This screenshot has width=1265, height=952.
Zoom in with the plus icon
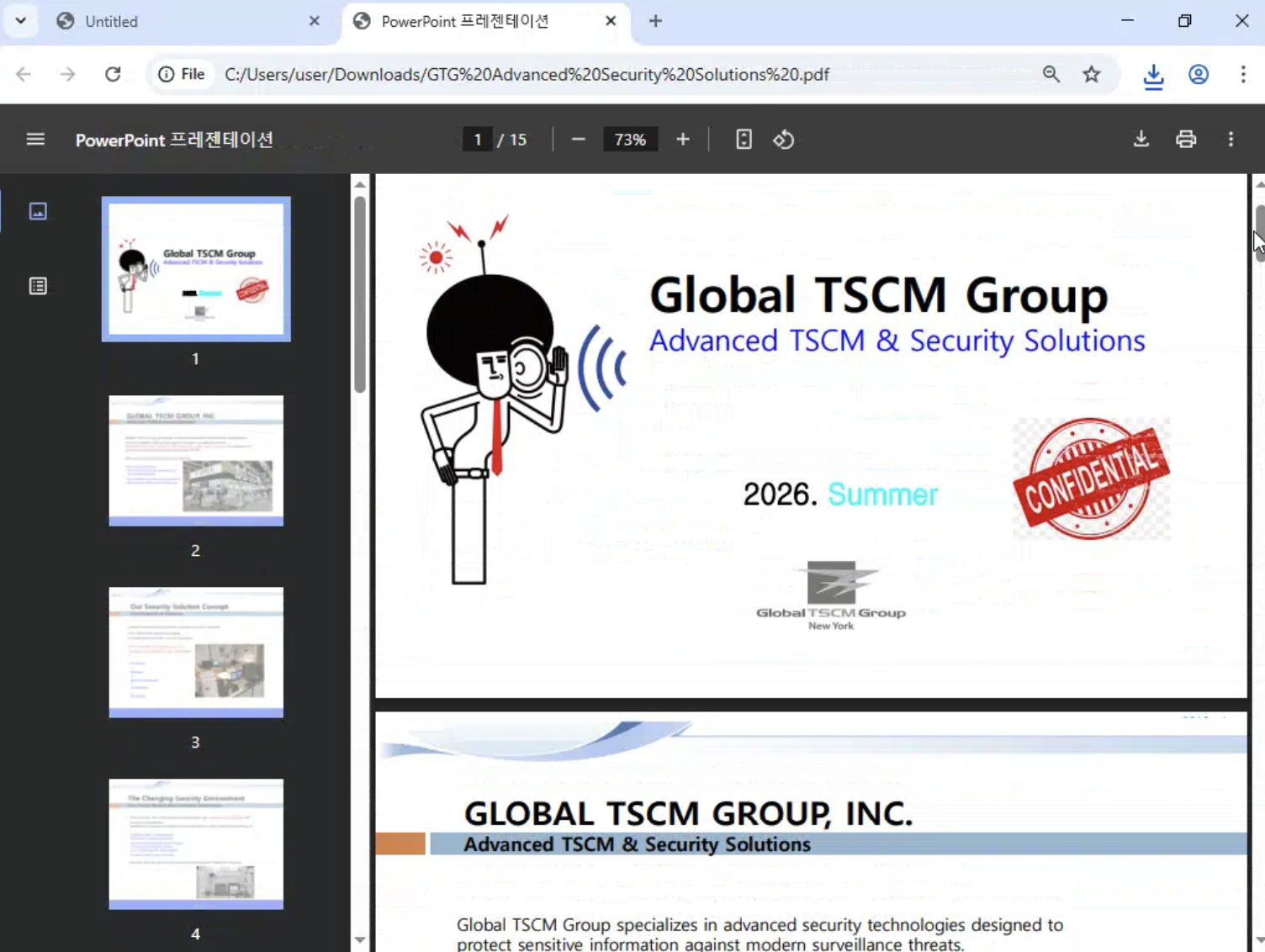[x=683, y=140]
